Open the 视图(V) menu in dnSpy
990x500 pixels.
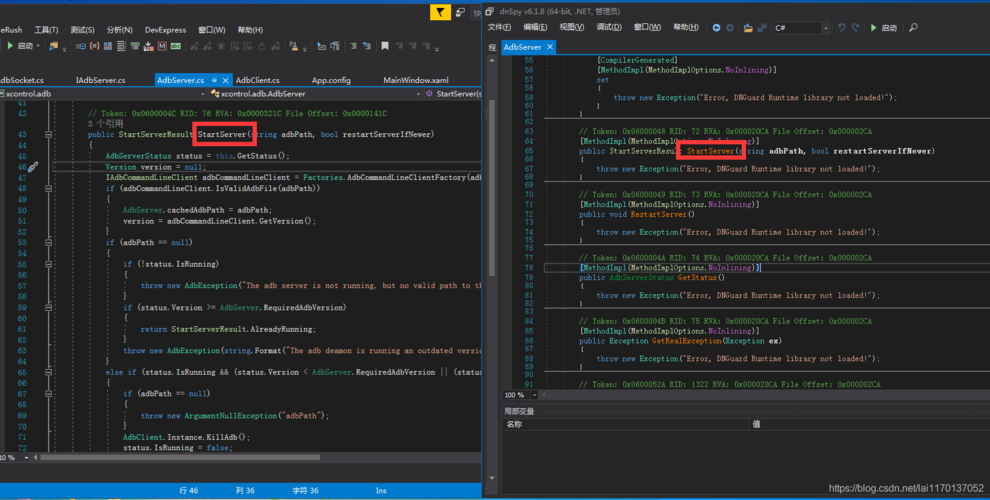571,27
